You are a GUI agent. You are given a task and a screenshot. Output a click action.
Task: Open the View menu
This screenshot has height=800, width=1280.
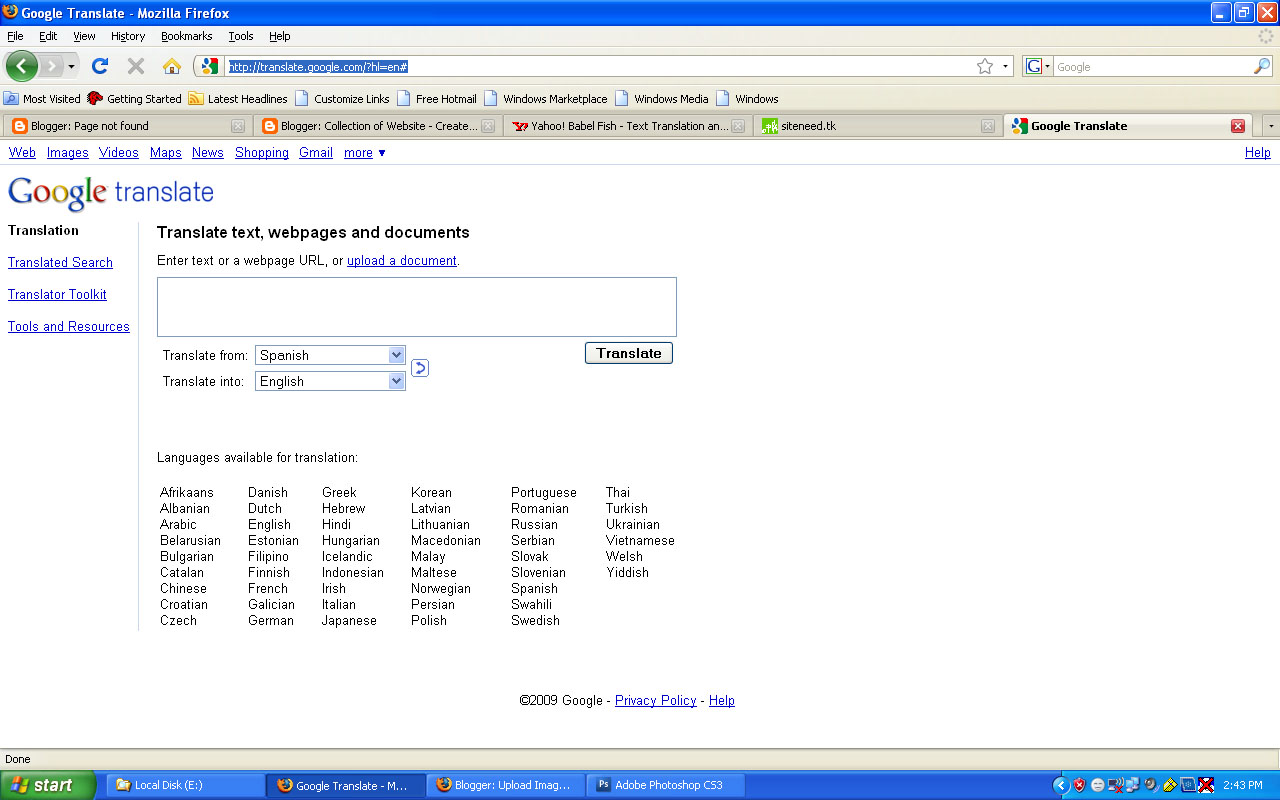click(84, 36)
